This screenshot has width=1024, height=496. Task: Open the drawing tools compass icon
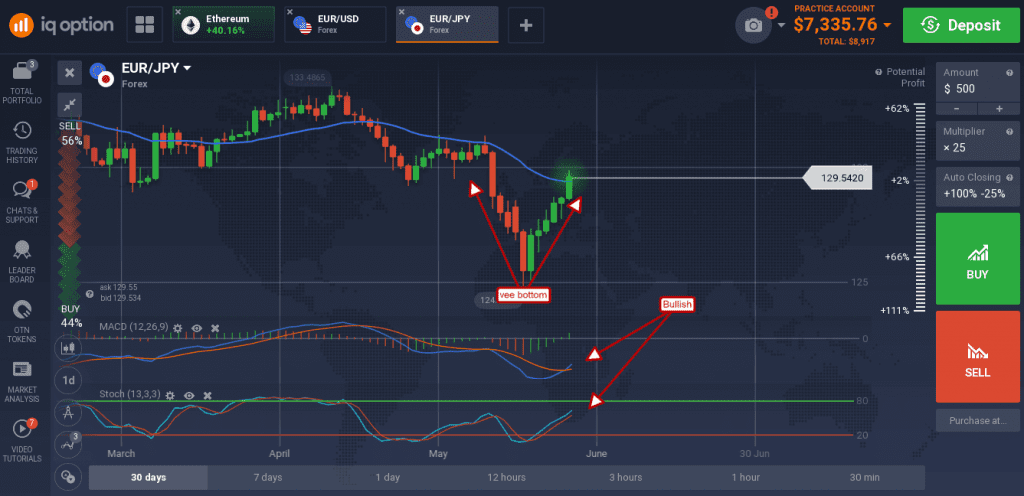[68, 412]
